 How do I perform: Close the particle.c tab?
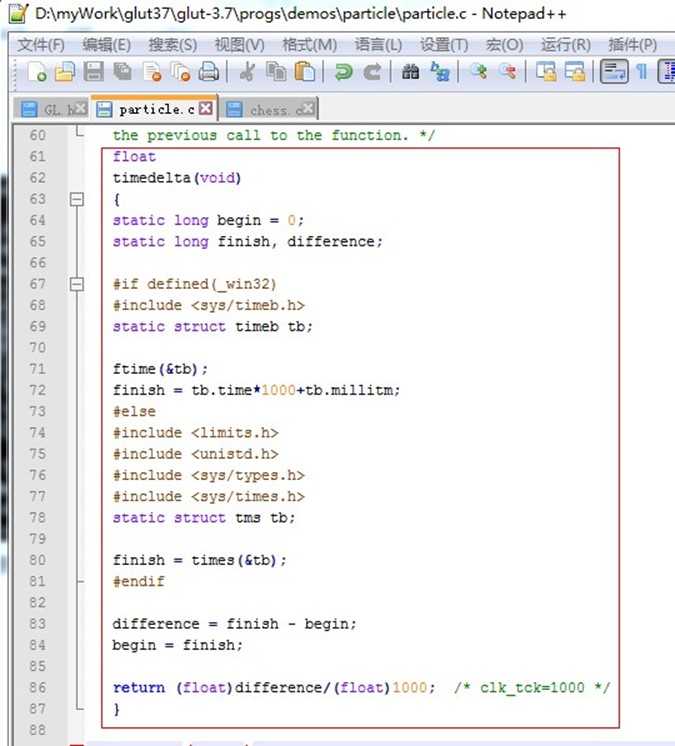(x=205, y=108)
